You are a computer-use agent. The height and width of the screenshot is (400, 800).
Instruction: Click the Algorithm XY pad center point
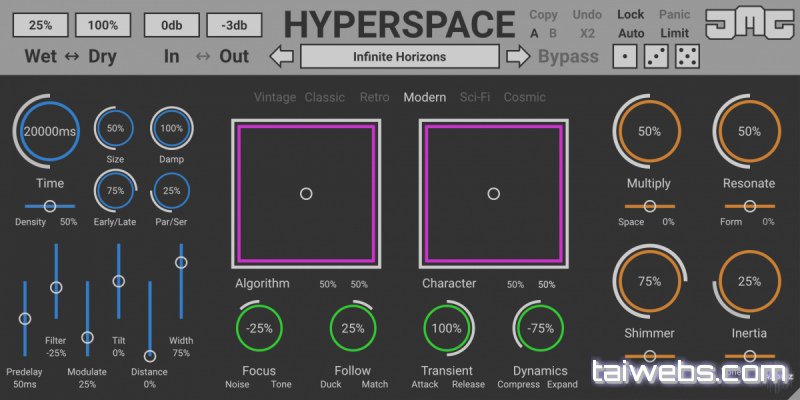click(306, 193)
